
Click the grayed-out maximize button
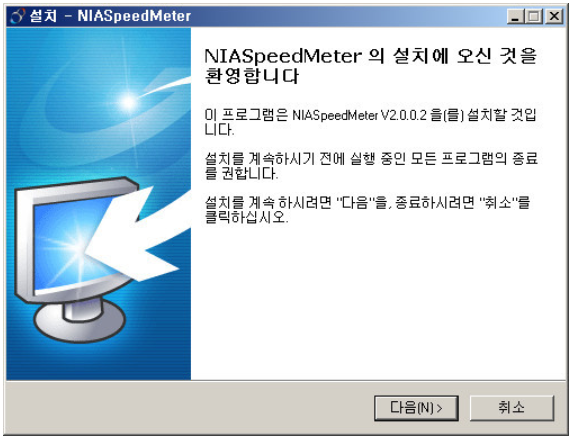click(x=534, y=16)
